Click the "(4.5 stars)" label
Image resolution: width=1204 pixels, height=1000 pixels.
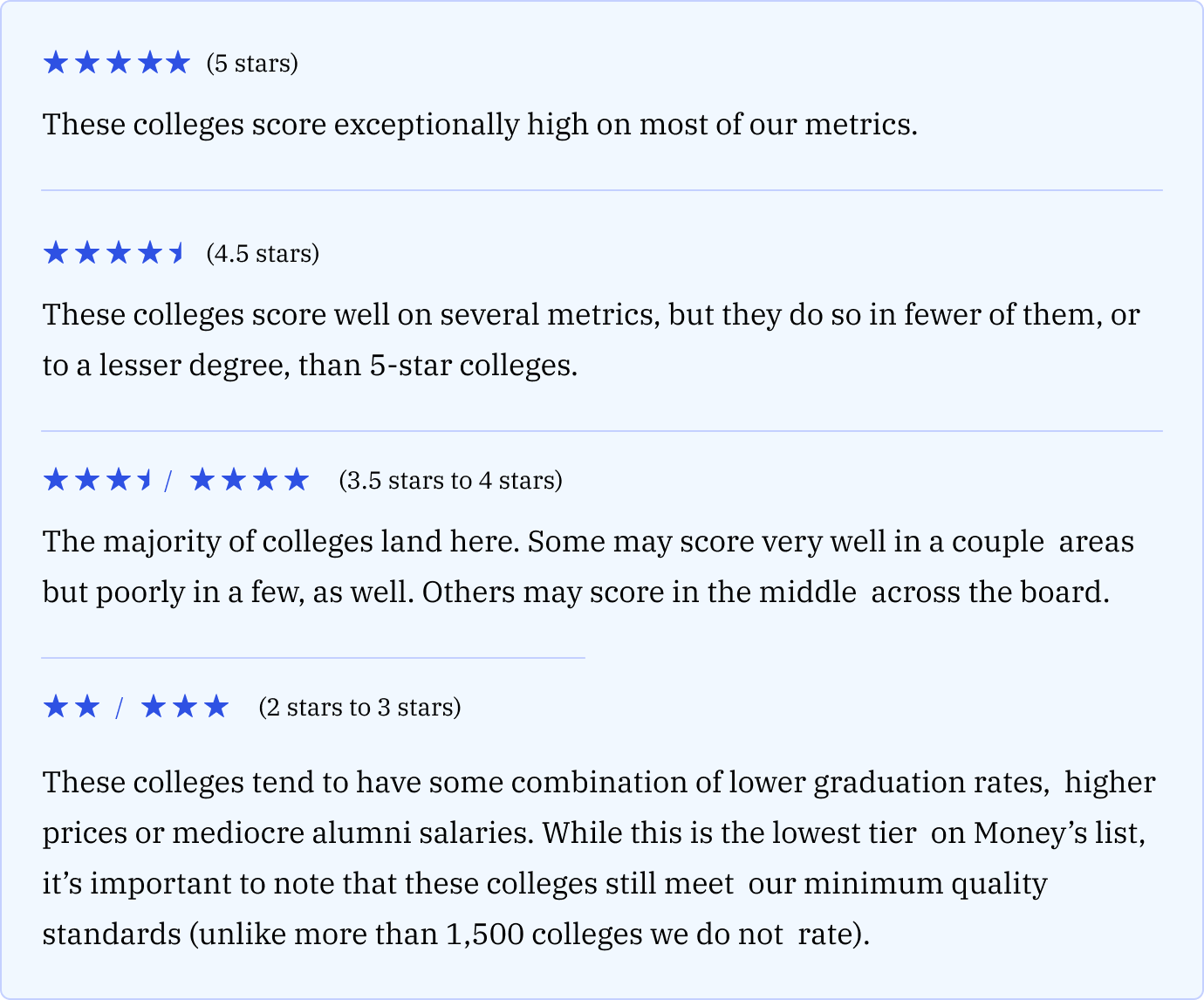click(x=263, y=254)
